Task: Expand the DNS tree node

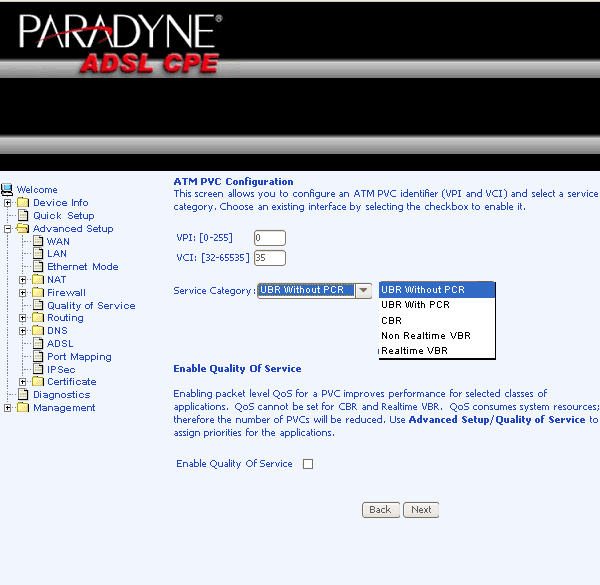Action: [23, 331]
